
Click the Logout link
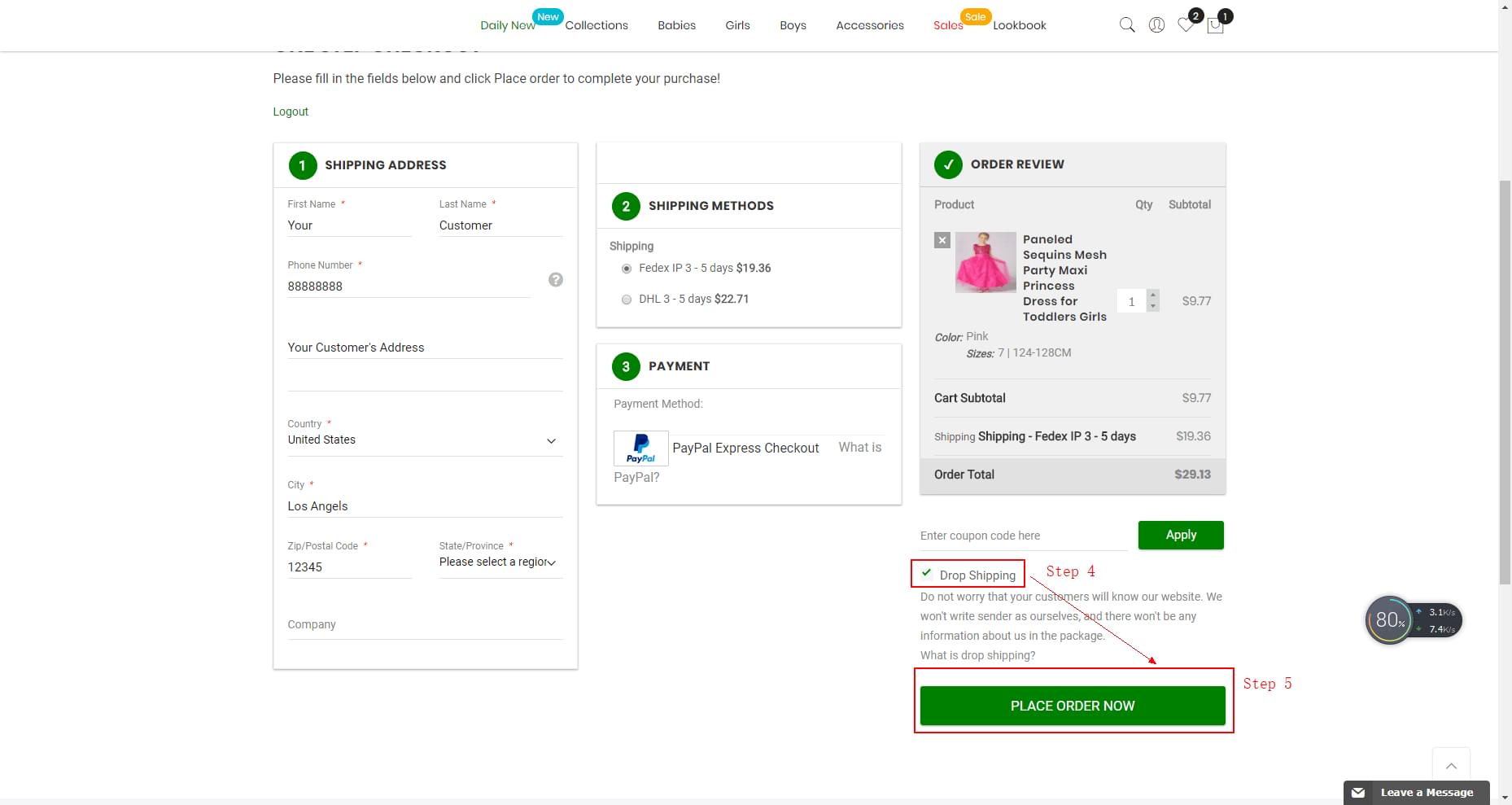[290, 112]
